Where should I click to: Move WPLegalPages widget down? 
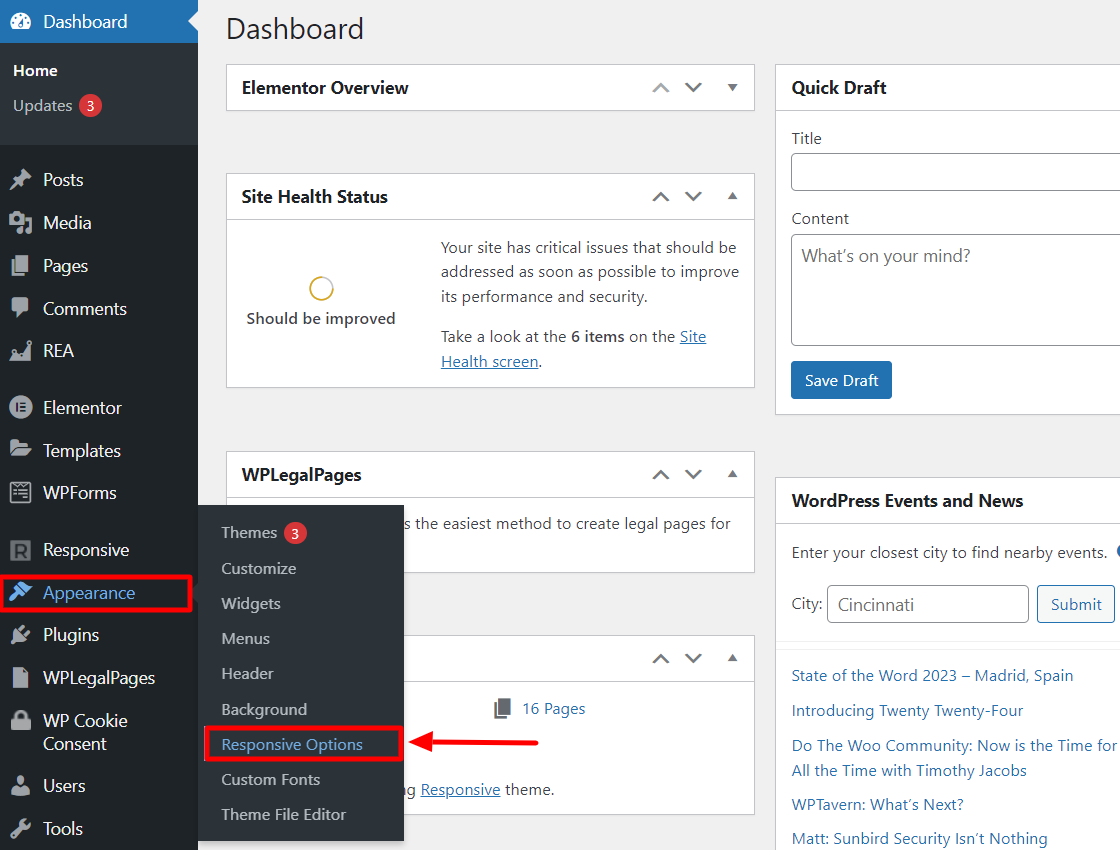(x=694, y=474)
